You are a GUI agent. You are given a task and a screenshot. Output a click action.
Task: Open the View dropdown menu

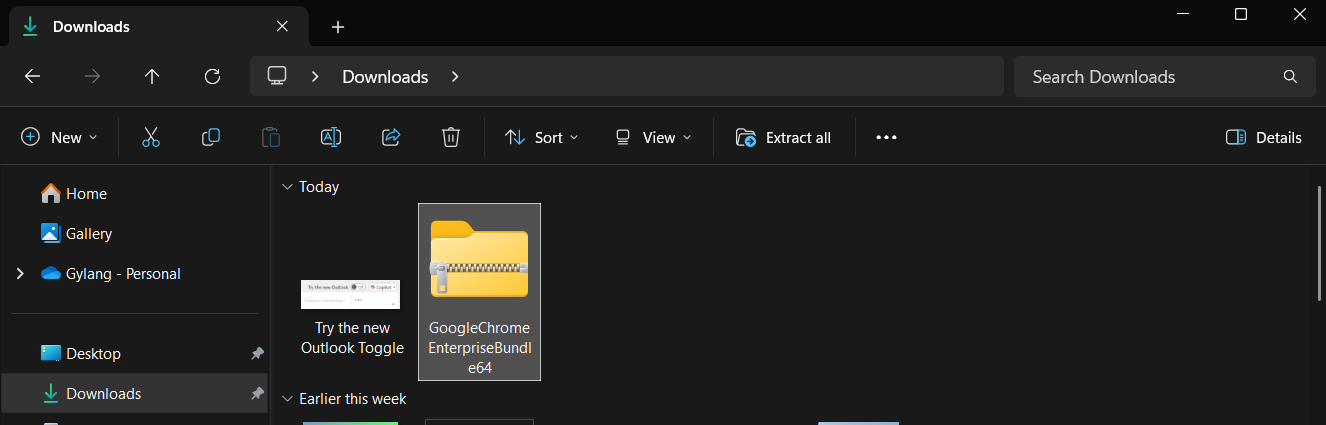[x=653, y=137]
